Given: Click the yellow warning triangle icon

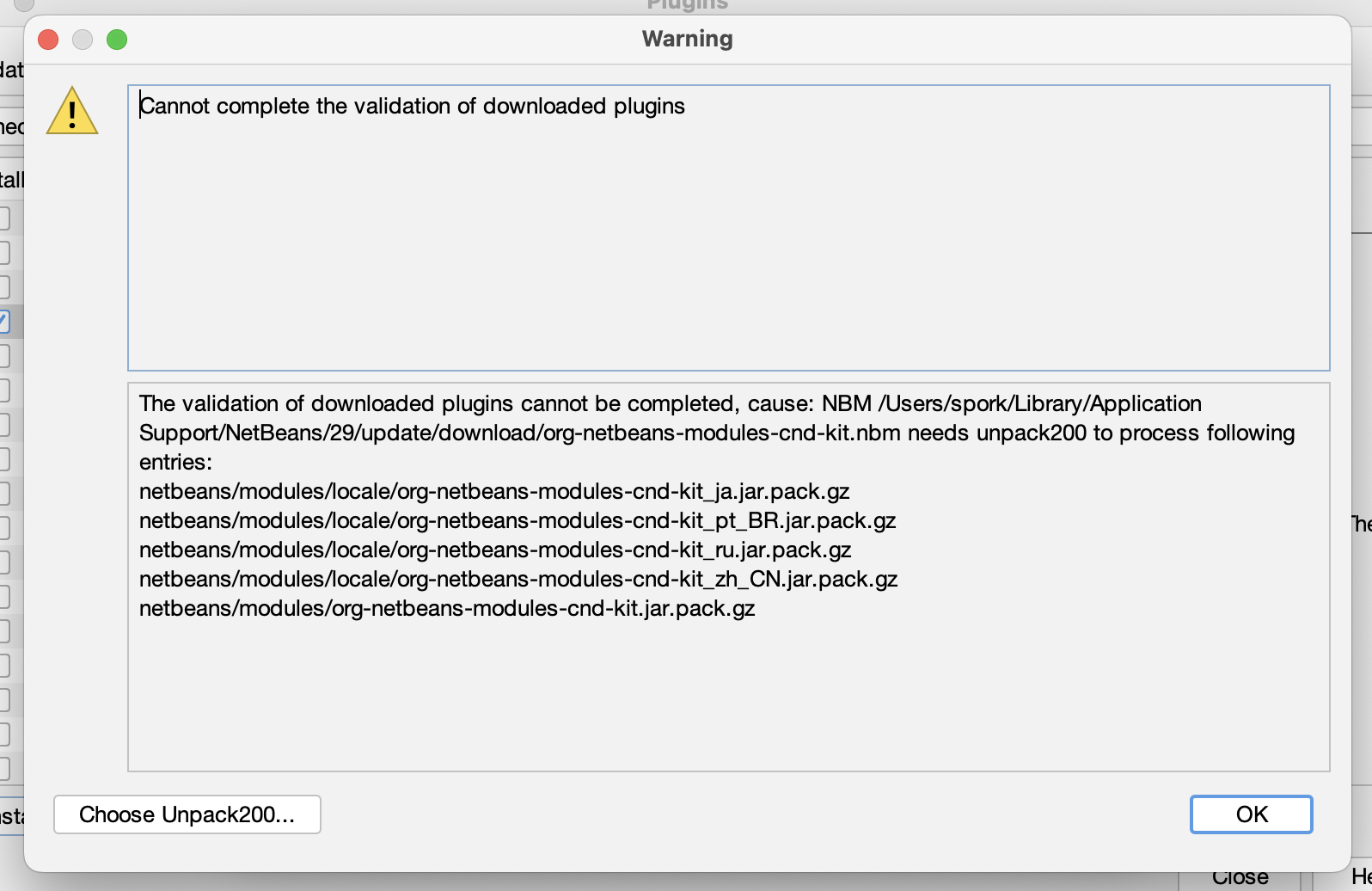Looking at the screenshot, I should [x=72, y=111].
